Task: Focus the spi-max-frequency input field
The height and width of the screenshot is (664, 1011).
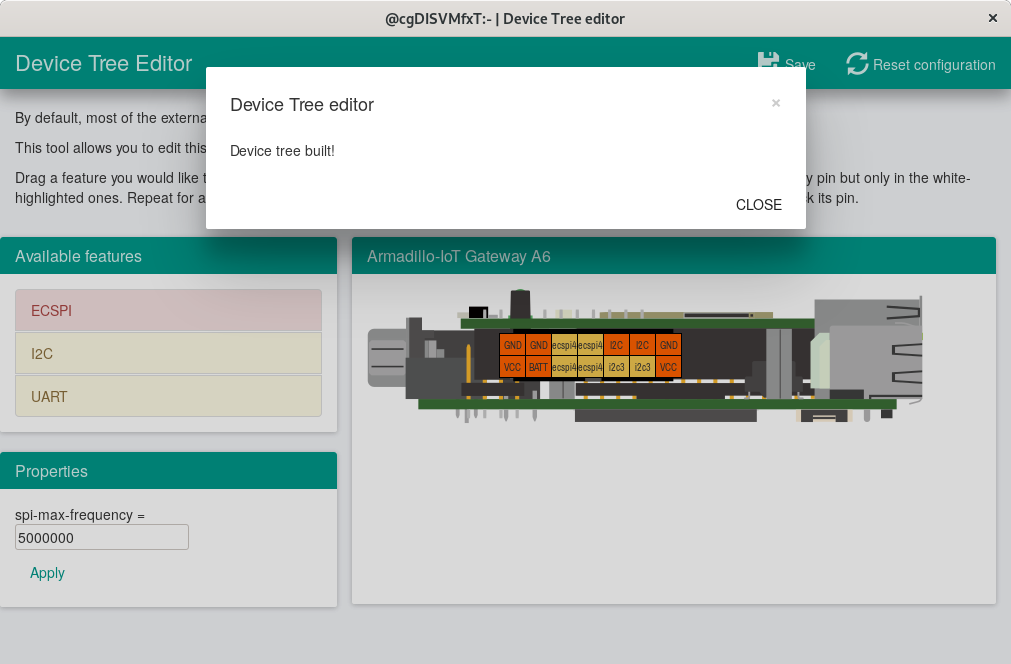Action: point(102,537)
